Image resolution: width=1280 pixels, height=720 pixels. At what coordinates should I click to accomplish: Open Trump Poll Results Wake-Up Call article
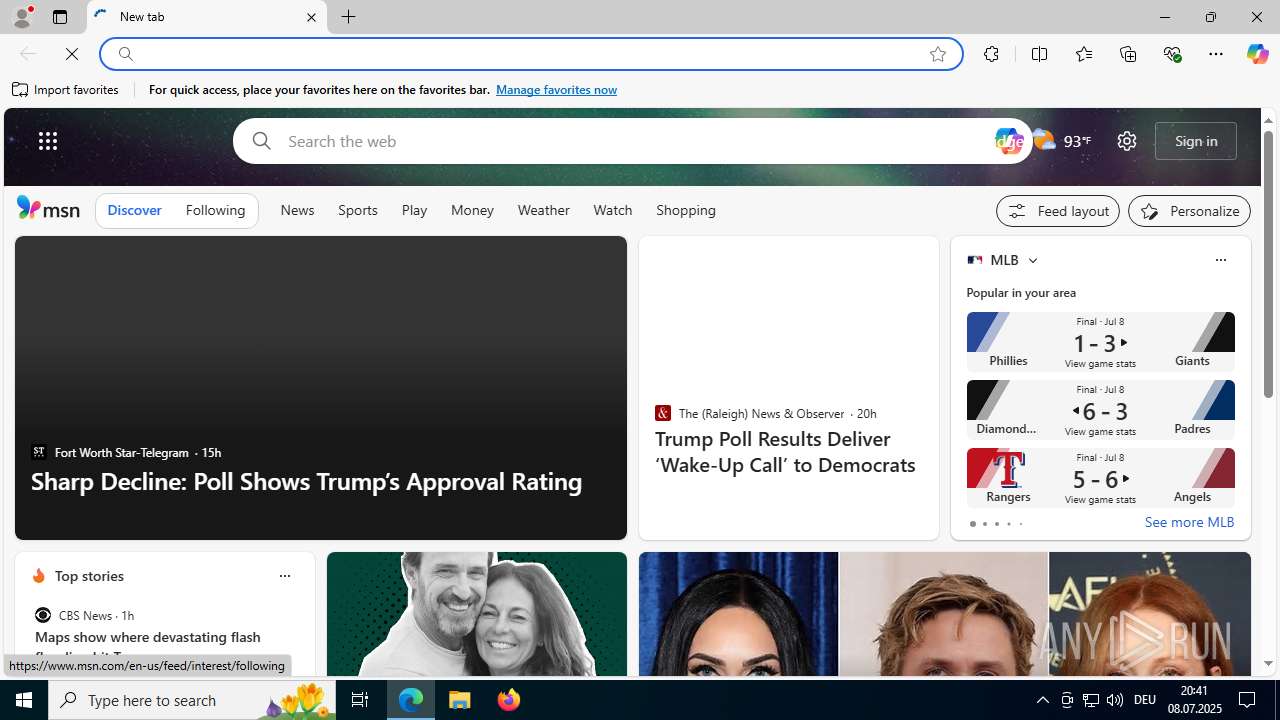coord(785,452)
